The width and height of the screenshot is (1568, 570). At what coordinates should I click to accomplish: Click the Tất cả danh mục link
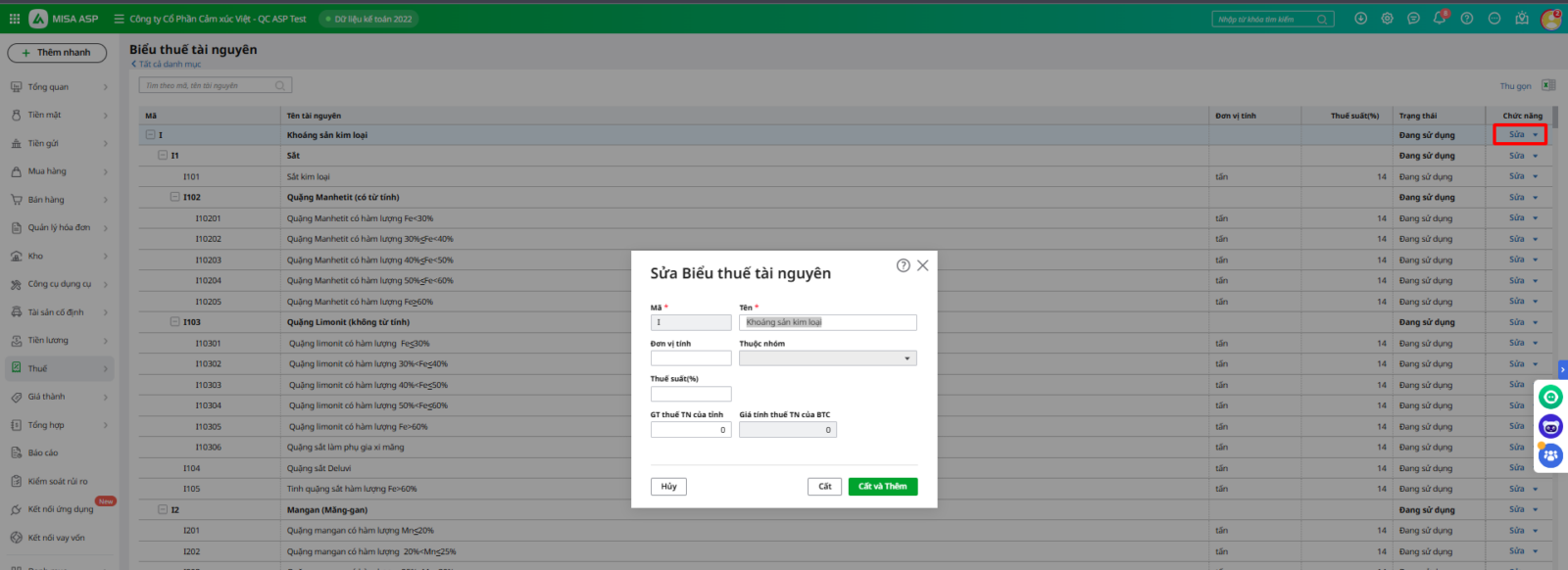pyautogui.click(x=169, y=65)
